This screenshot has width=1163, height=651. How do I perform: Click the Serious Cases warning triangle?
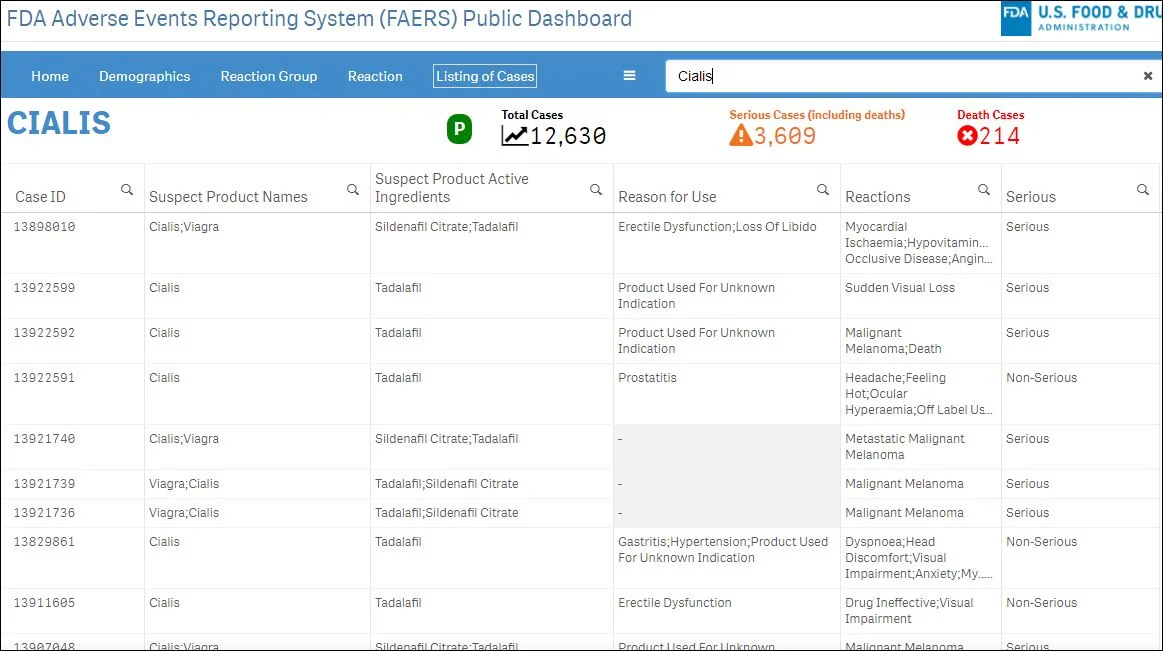pyautogui.click(x=740, y=136)
